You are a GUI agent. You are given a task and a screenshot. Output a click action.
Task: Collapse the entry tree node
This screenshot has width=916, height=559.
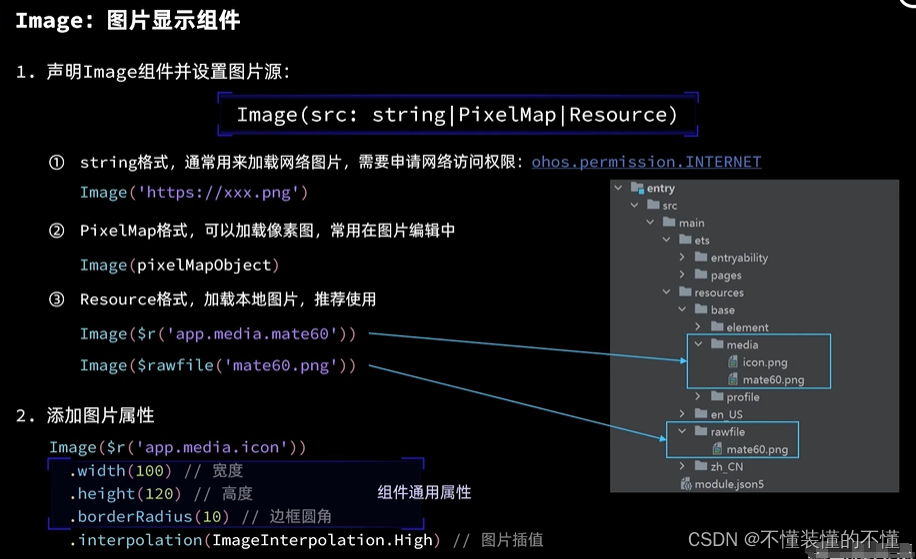tap(618, 188)
